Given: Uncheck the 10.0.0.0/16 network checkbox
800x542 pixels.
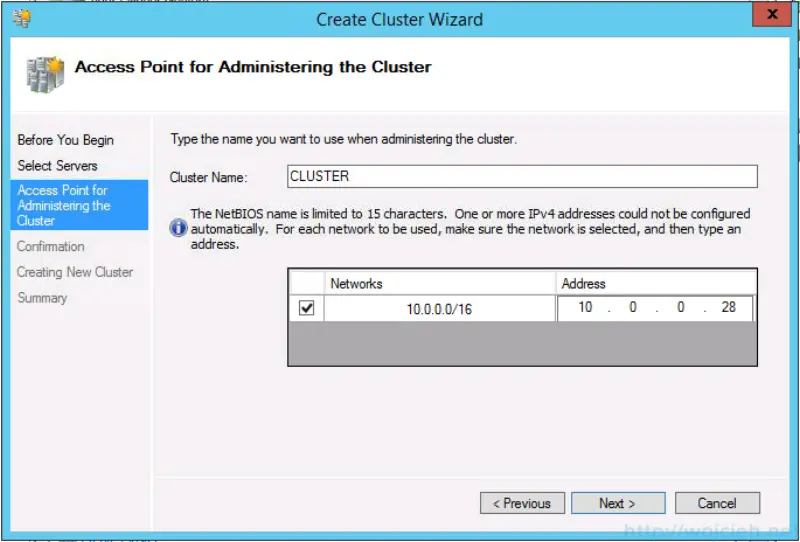Looking at the screenshot, I should tap(306, 308).
